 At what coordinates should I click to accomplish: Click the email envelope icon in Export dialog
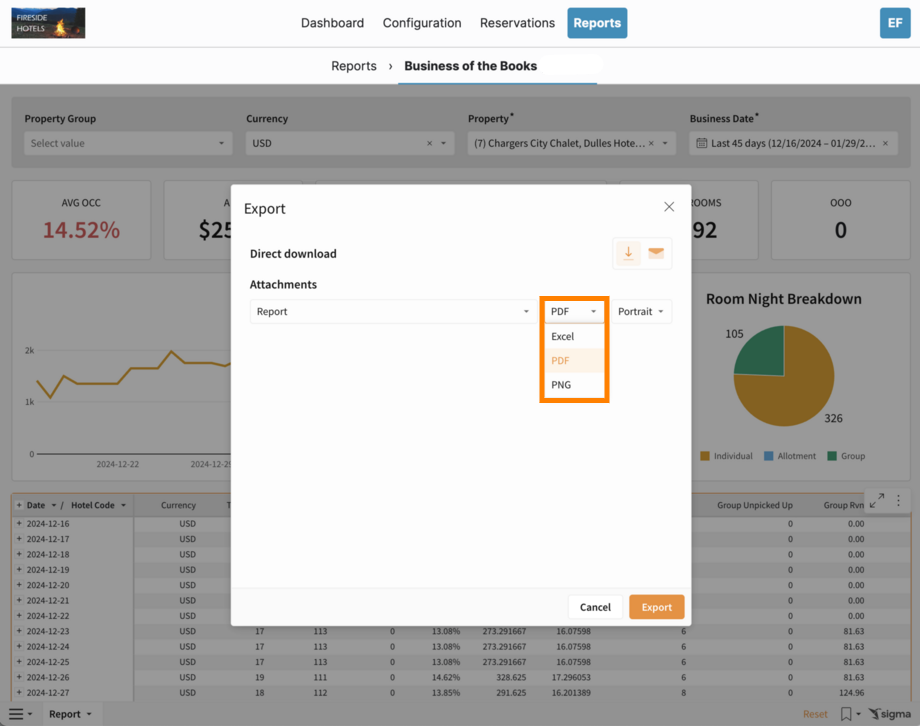656,253
